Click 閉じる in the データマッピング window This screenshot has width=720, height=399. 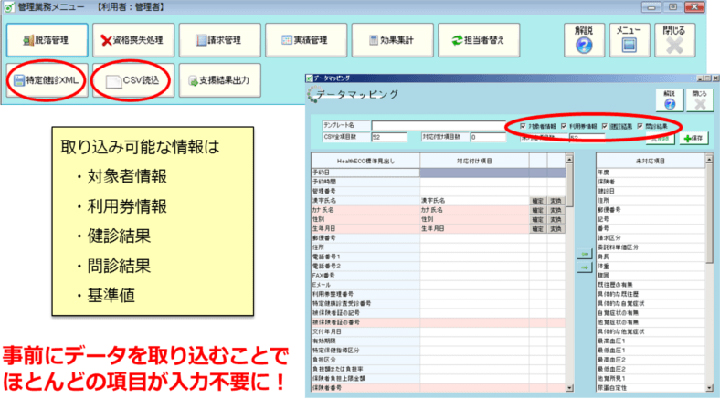(699, 100)
